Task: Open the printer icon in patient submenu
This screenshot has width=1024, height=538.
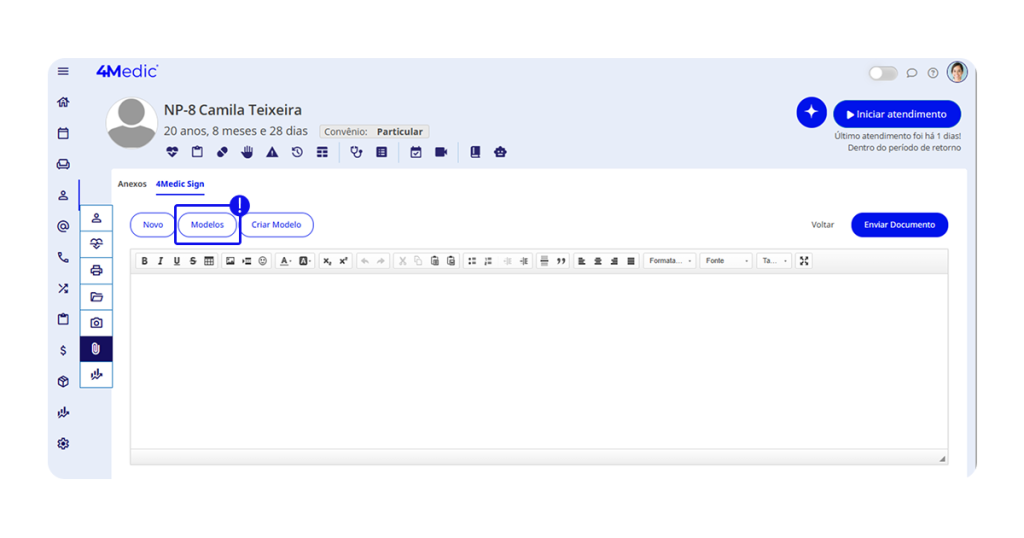Action: pos(96,270)
